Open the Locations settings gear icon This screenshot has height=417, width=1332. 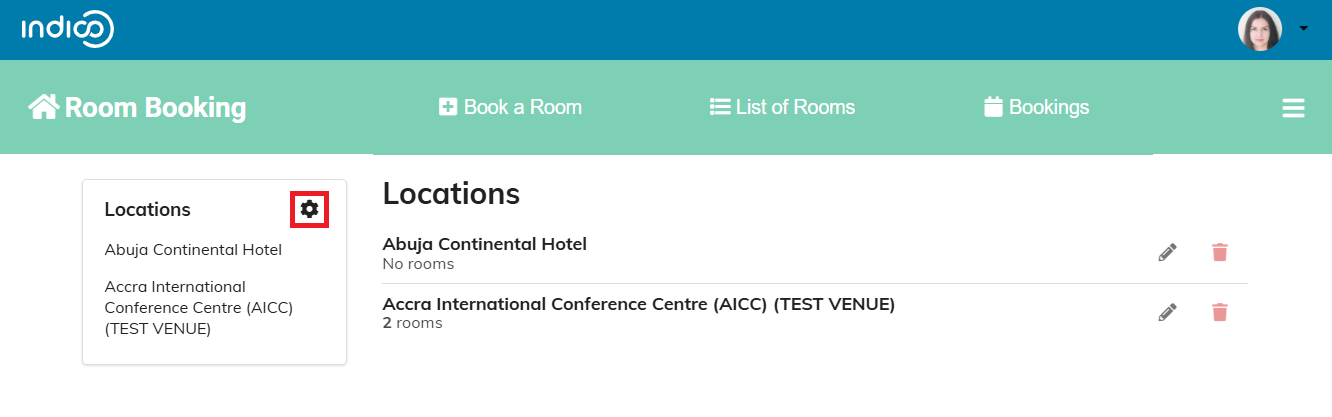(x=310, y=209)
